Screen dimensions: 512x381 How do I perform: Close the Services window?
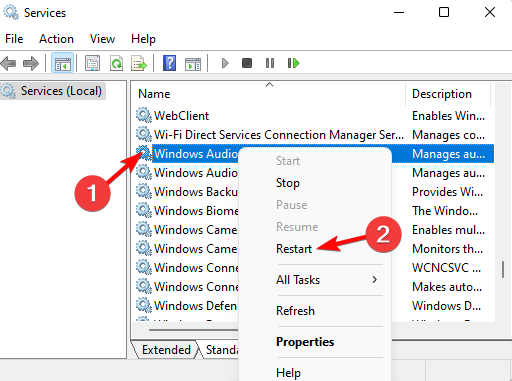pyautogui.click(x=490, y=13)
